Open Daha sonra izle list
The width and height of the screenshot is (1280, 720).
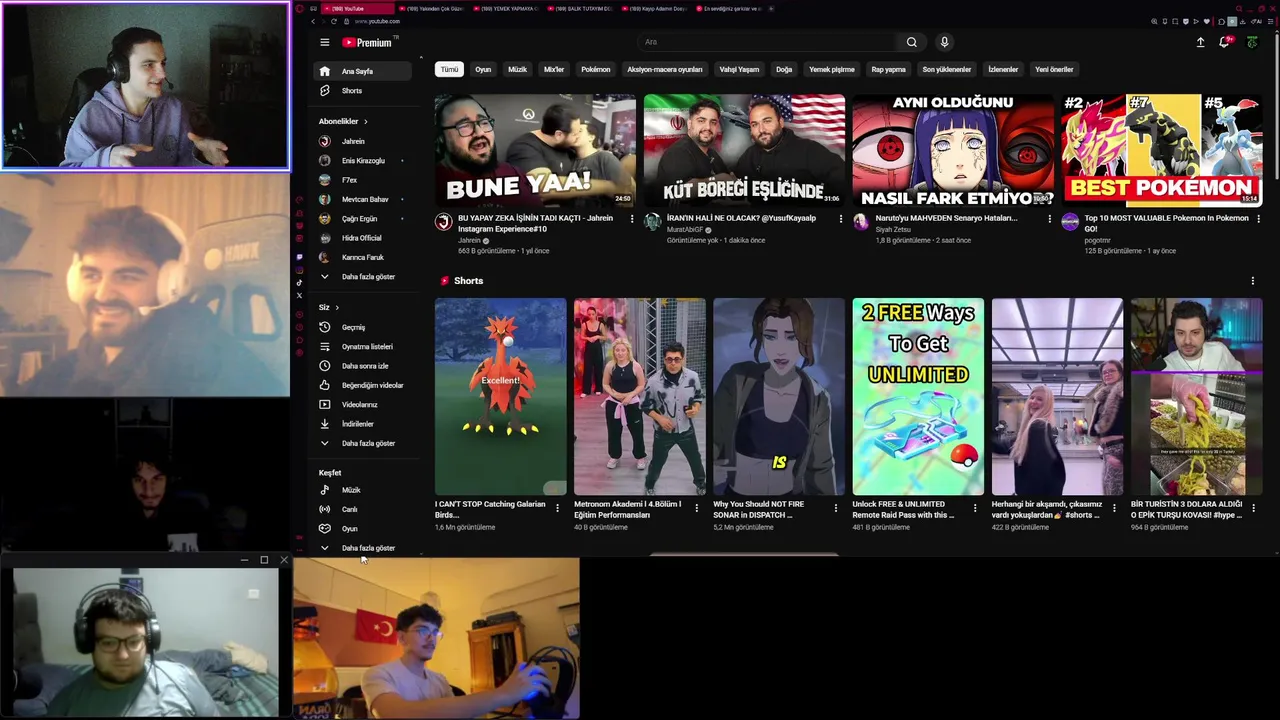click(363, 366)
